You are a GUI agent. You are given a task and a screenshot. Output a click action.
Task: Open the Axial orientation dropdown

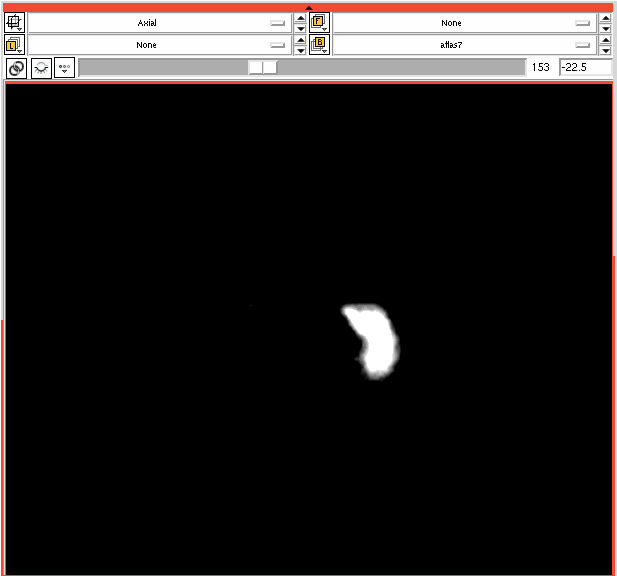160,23
